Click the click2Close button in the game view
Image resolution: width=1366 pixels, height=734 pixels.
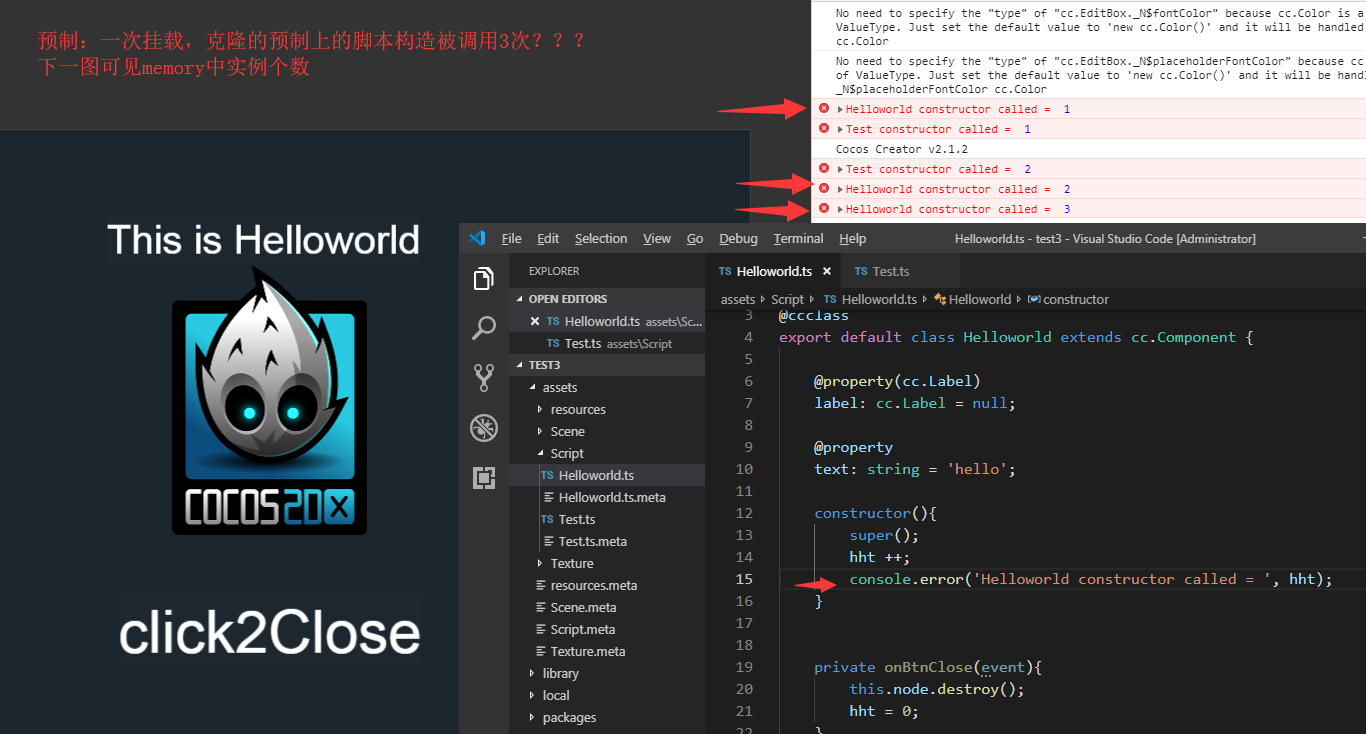(x=269, y=634)
